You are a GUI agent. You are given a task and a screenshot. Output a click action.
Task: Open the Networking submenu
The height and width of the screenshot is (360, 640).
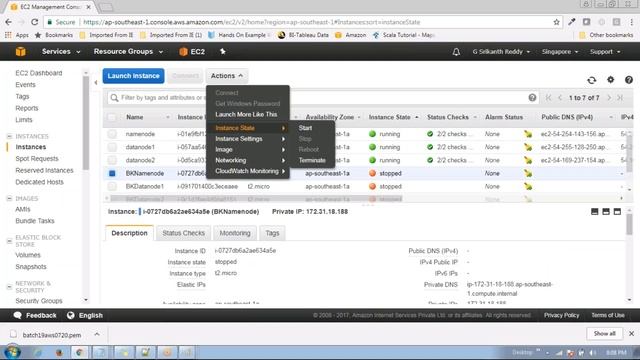pyautogui.click(x=248, y=160)
